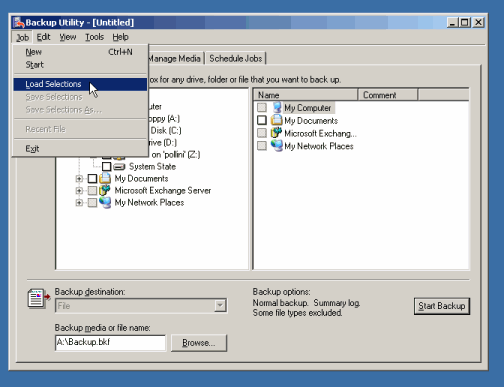Select Microsoft Exchange Server tree label

coord(163,190)
